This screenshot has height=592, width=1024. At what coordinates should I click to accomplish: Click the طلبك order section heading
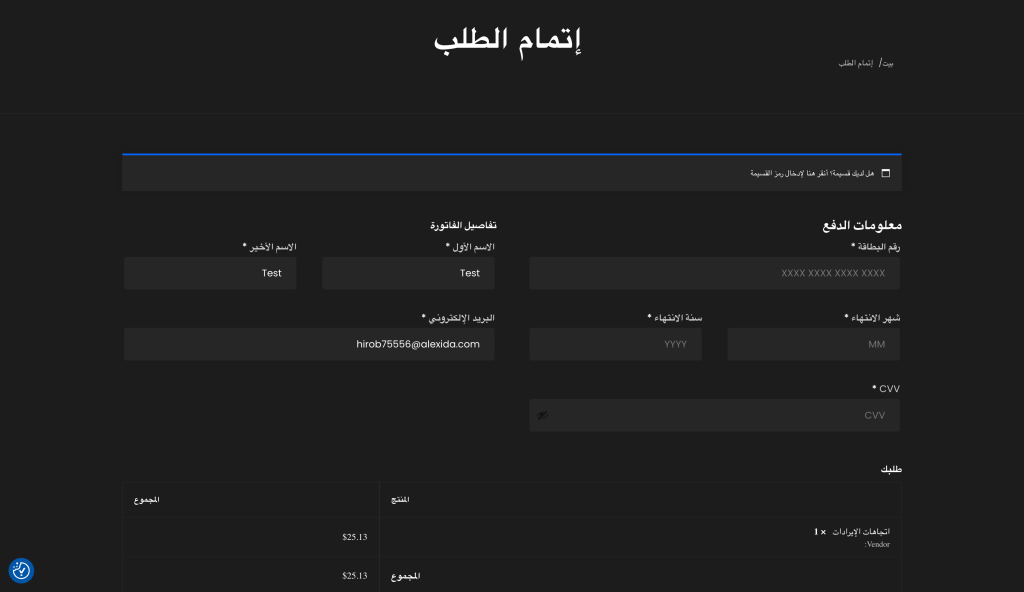click(x=891, y=469)
